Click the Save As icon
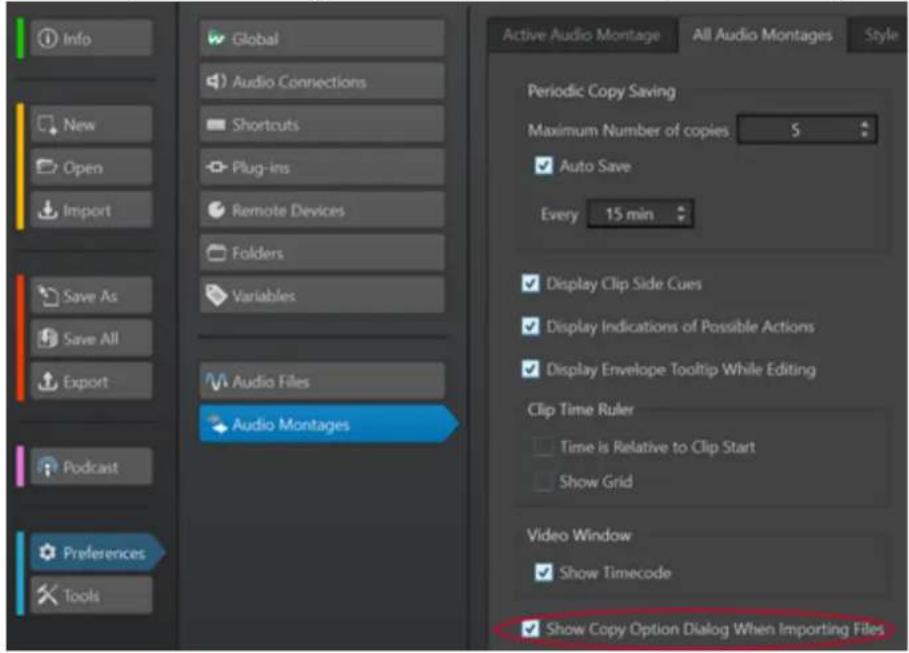 [48, 296]
